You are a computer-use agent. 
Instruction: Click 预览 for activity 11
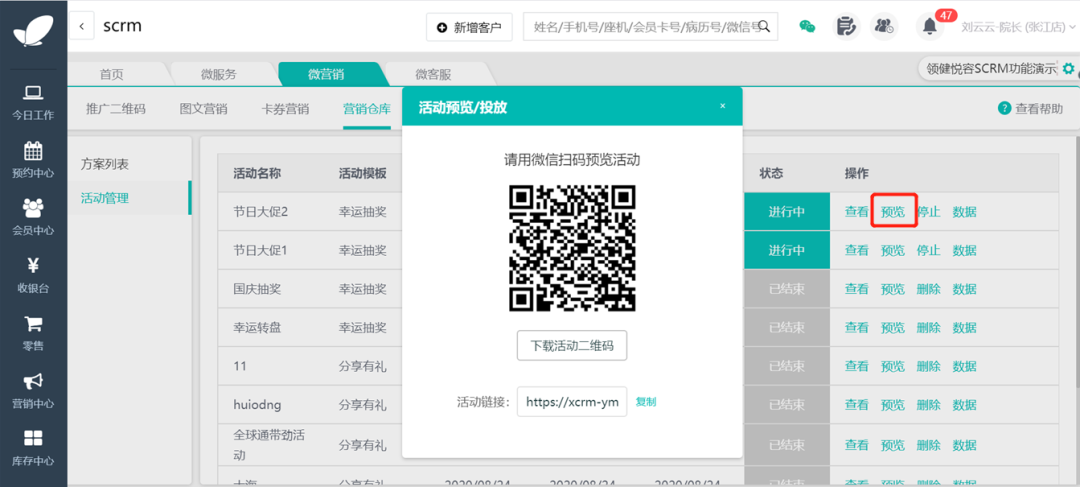click(893, 366)
